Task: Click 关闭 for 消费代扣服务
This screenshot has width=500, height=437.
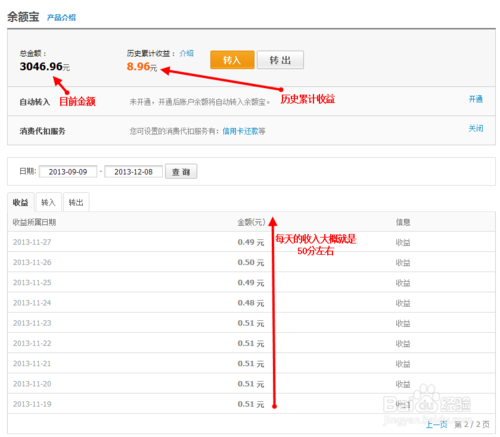Action: click(476, 128)
